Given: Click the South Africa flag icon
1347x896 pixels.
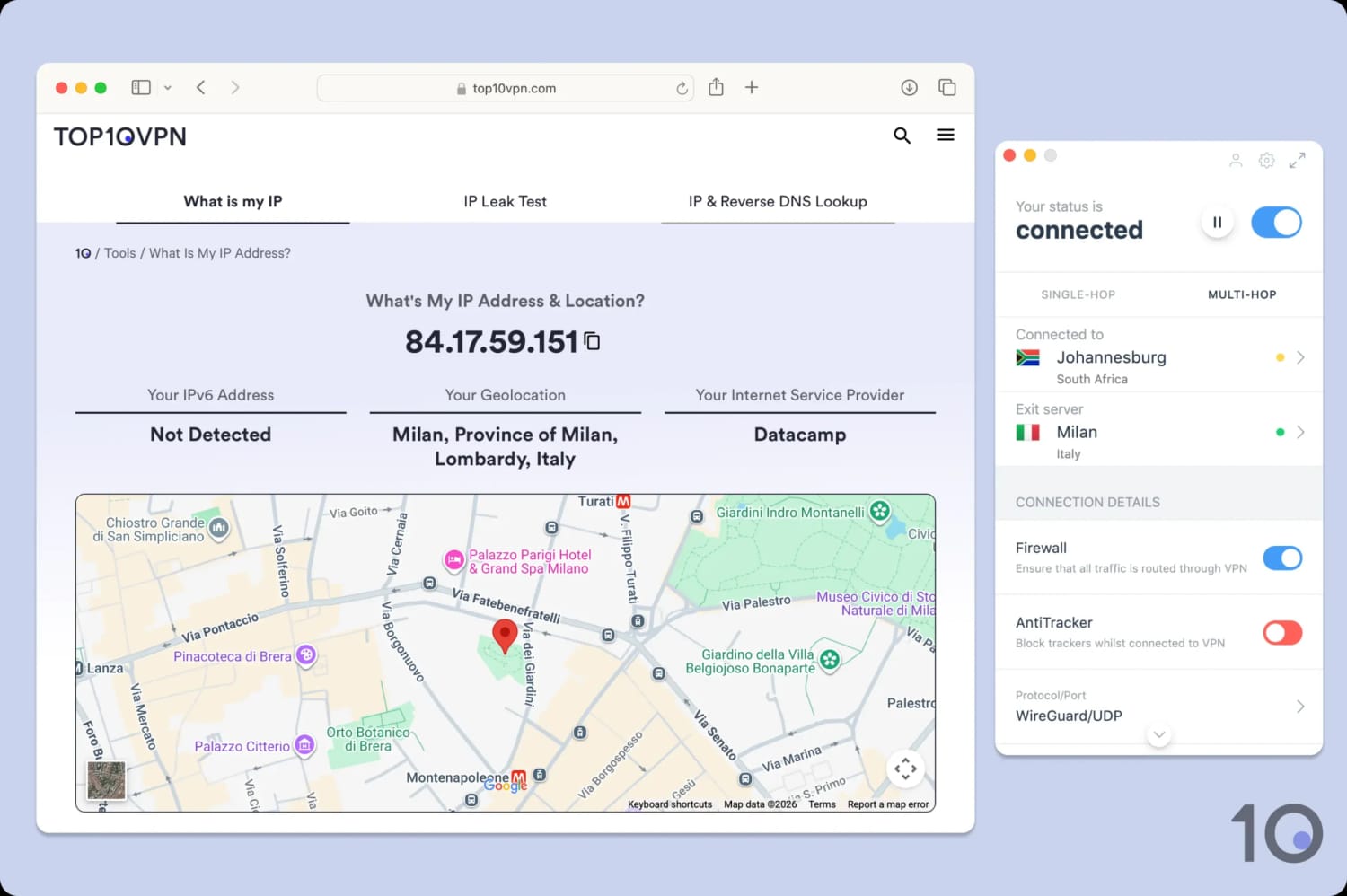Looking at the screenshot, I should [x=1027, y=357].
